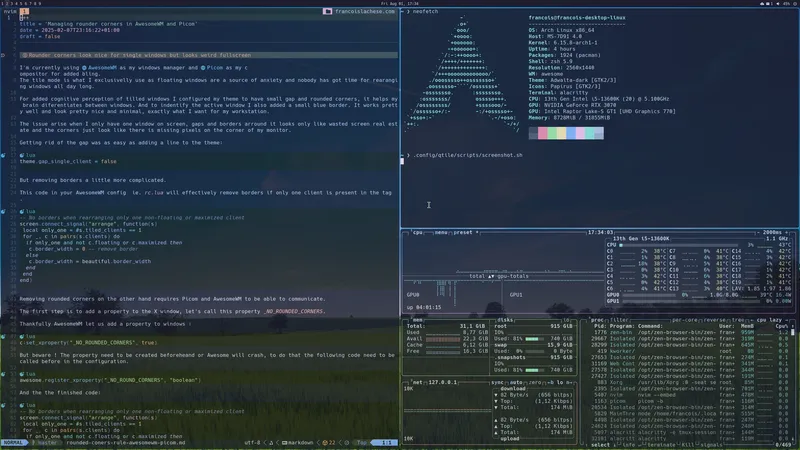Toggle tree view in btop proc box
Screen dimensions: 800x450
(x=738, y=320)
